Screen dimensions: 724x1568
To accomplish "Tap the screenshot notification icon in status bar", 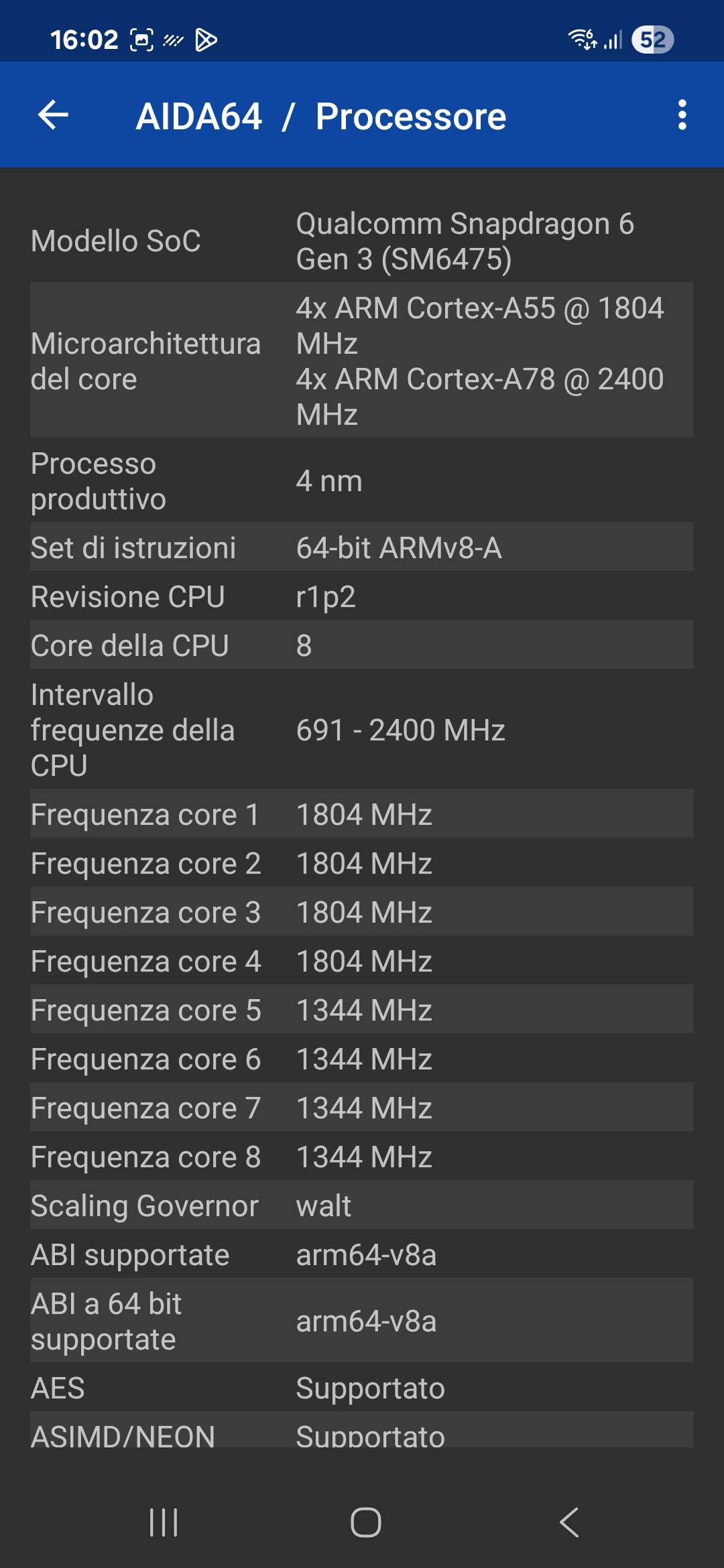I will 141,40.
